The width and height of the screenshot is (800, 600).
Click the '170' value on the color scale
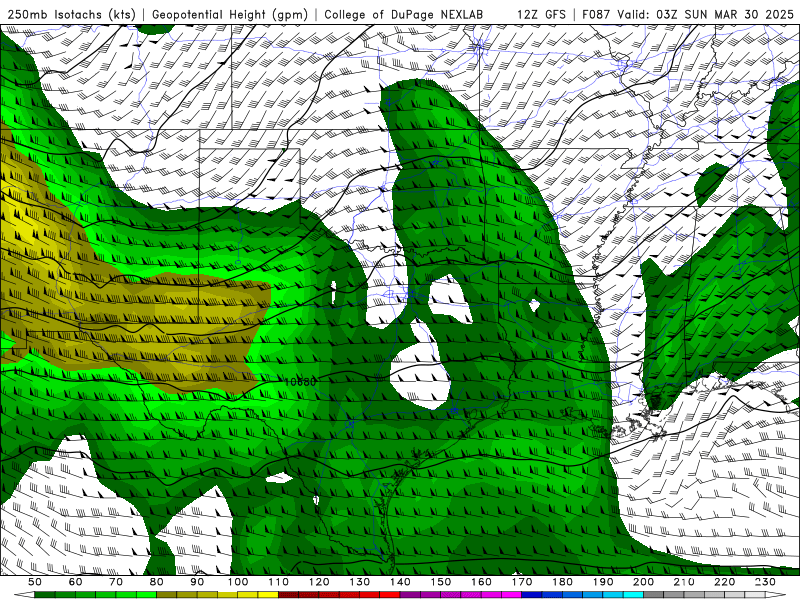[x=522, y=582]
